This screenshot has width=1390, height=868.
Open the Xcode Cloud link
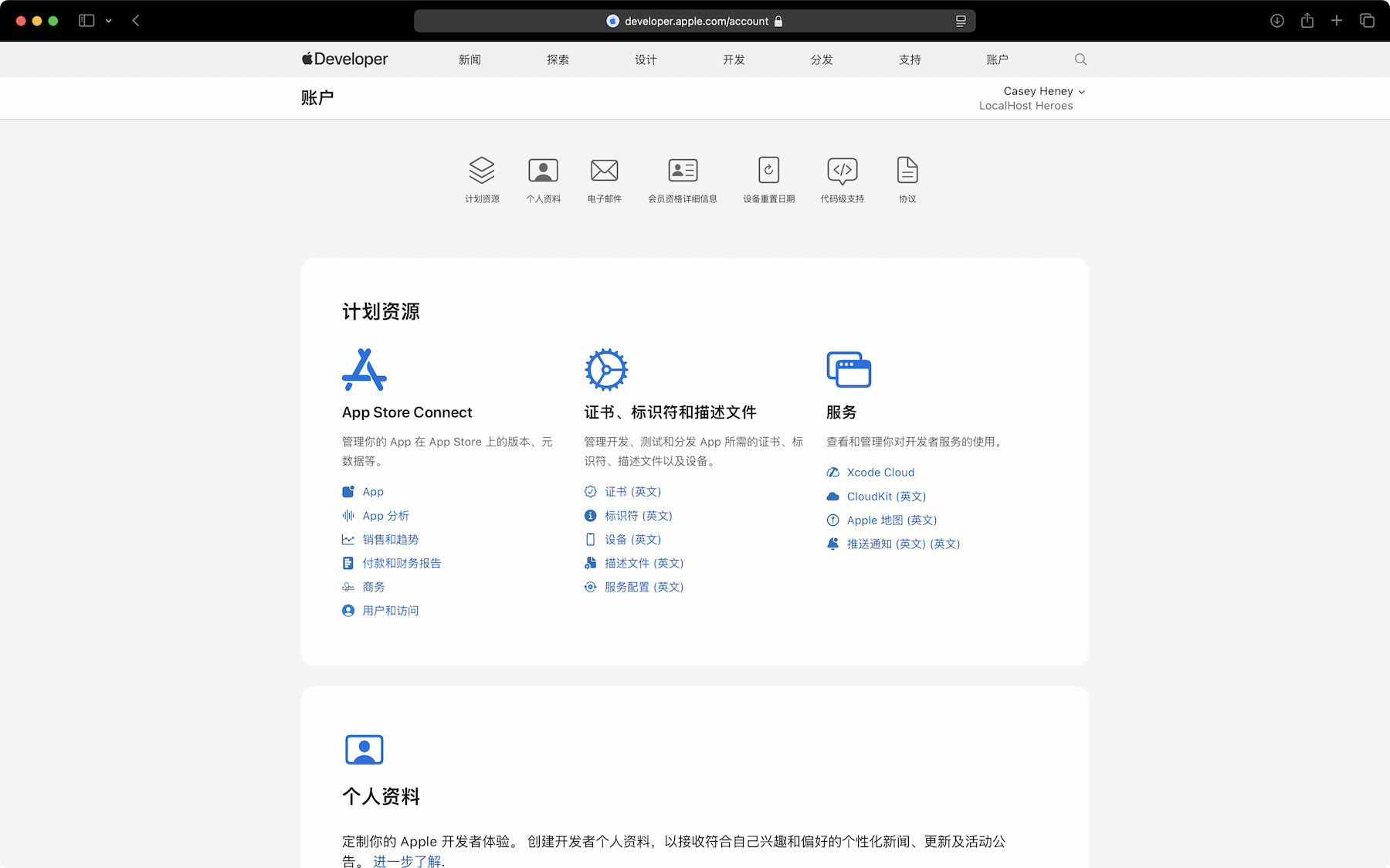880,473
